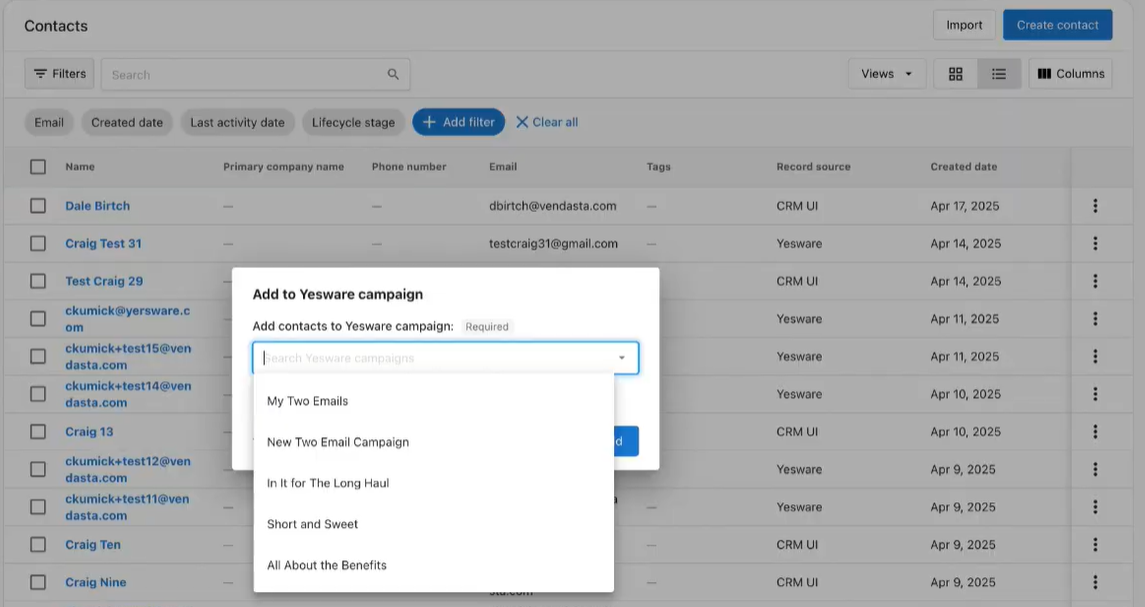Open row actions for ckumick+test14 contact

1095,394
